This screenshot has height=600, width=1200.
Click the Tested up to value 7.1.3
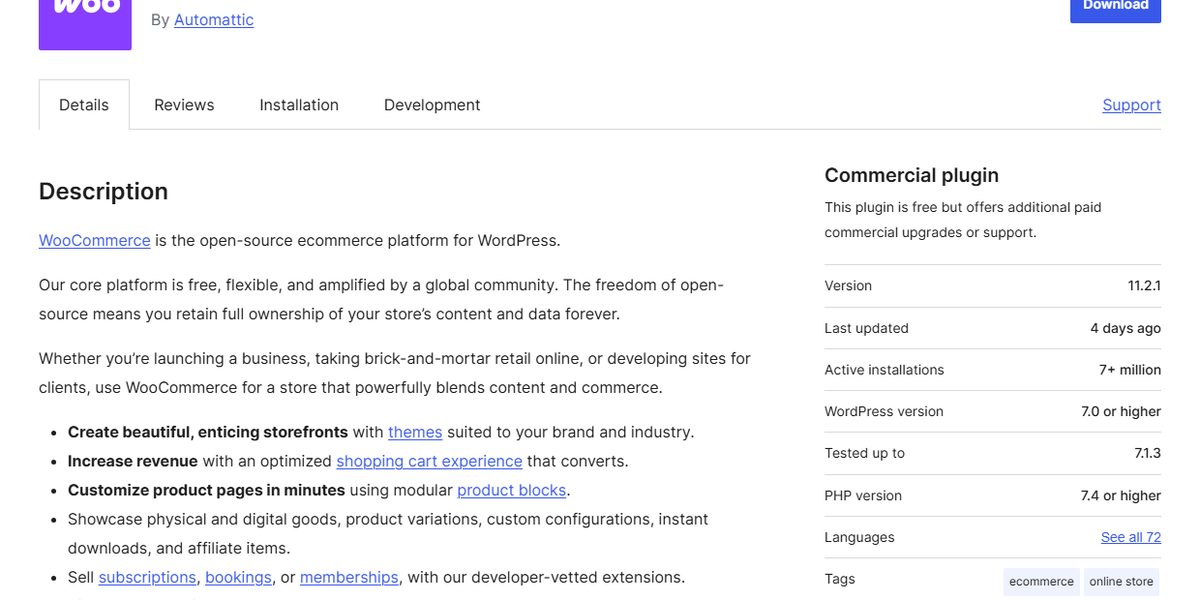1148,453
